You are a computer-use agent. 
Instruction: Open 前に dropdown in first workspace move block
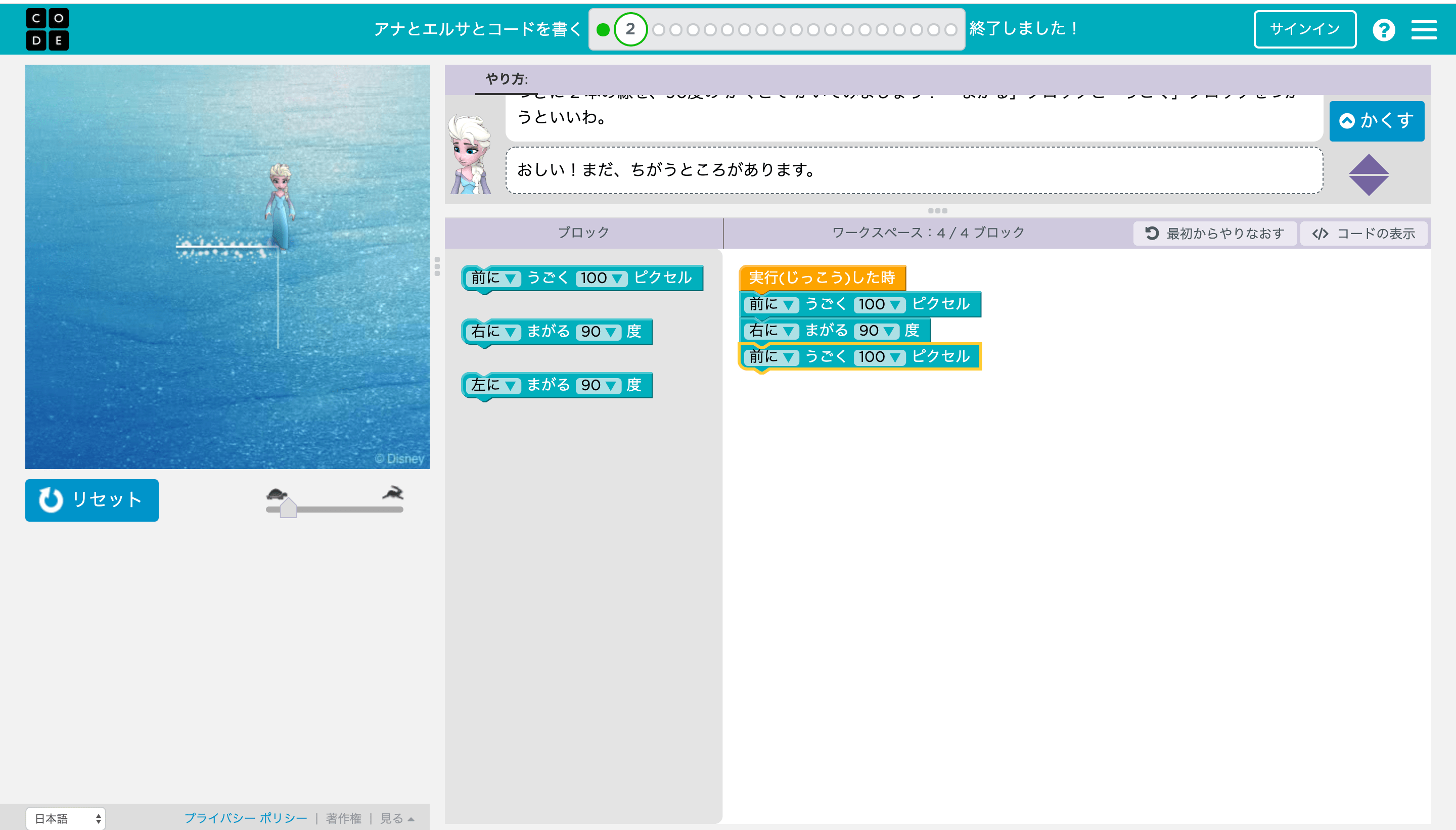point(771,304)
